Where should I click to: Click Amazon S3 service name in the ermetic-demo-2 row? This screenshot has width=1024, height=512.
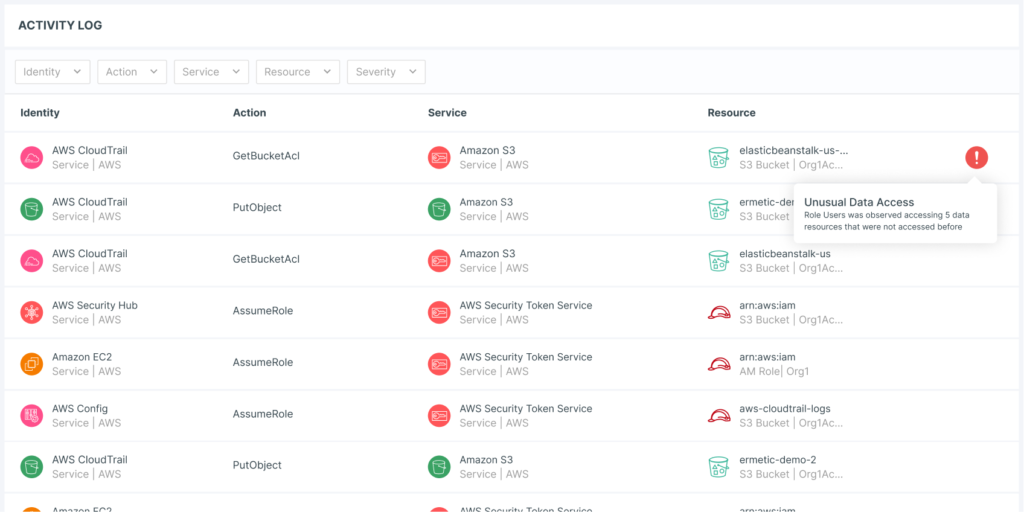click(x=487, y=460)
